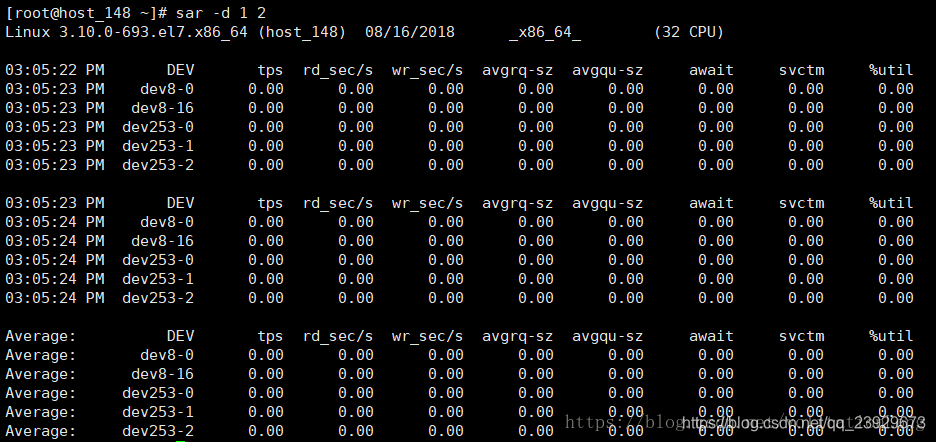
Task: Click await value of dev8-16 at 03:05:23 PM
Action: tap(716, 108)
